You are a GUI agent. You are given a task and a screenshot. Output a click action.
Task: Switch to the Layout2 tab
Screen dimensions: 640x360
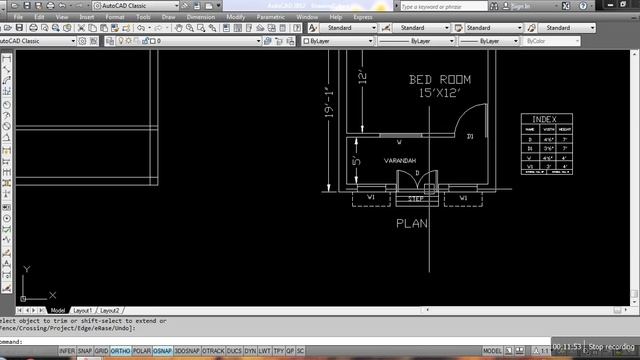(109, 311)
